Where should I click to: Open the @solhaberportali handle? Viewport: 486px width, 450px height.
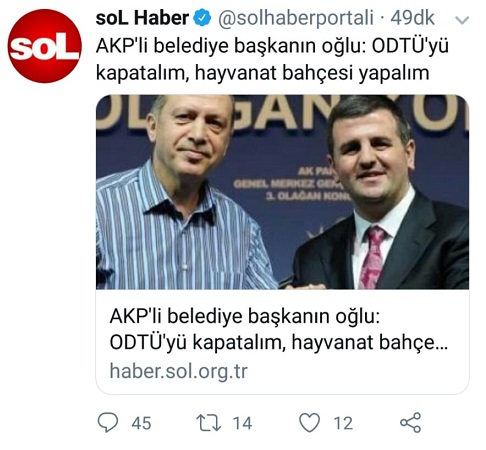[296, 18]
